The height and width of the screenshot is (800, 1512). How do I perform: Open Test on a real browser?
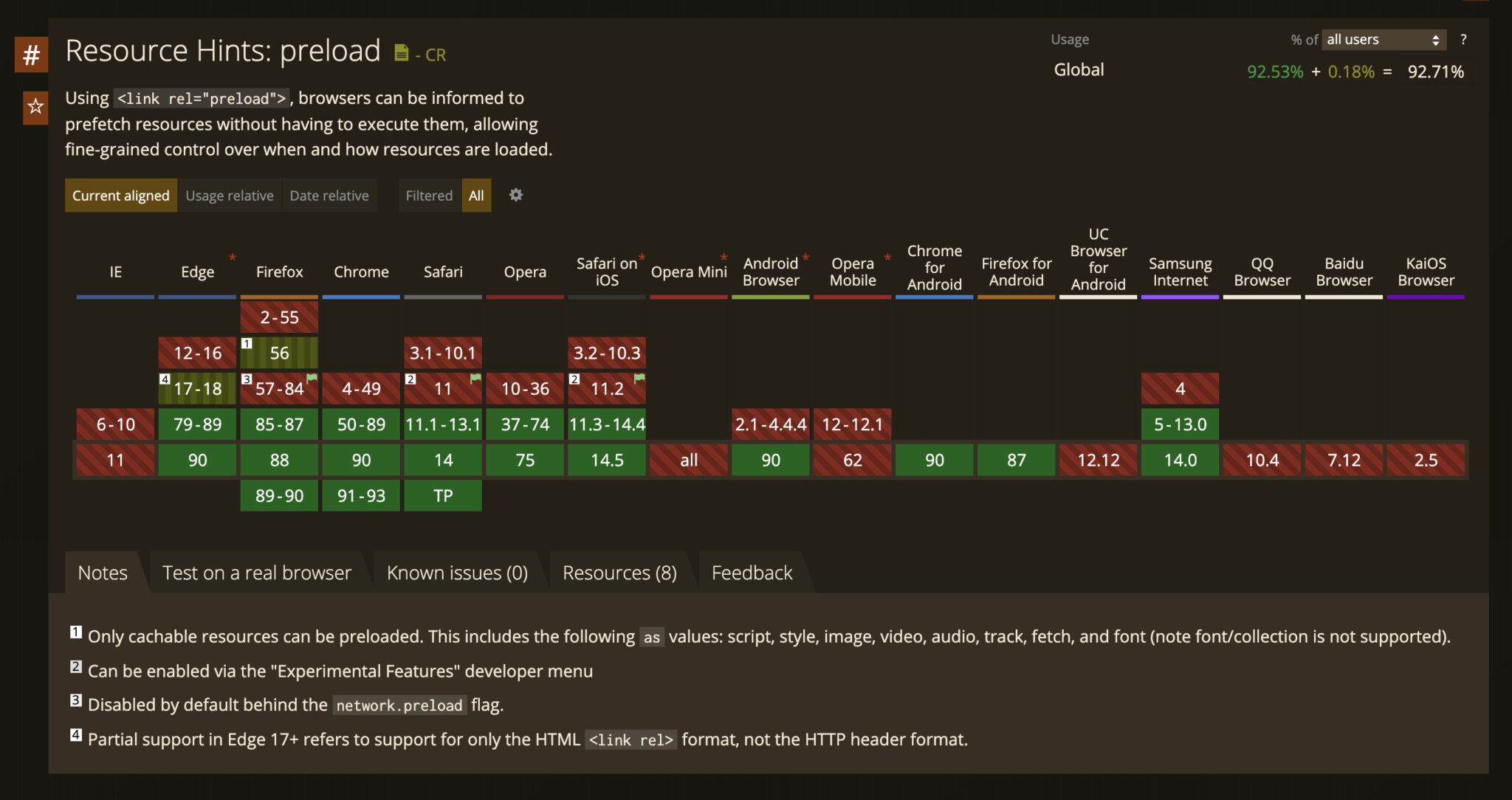256,572
